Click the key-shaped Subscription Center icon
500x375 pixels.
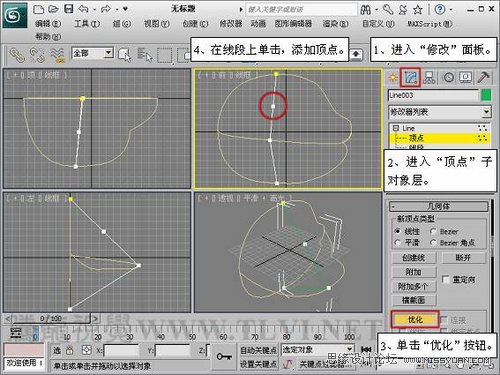coord(388,9)
